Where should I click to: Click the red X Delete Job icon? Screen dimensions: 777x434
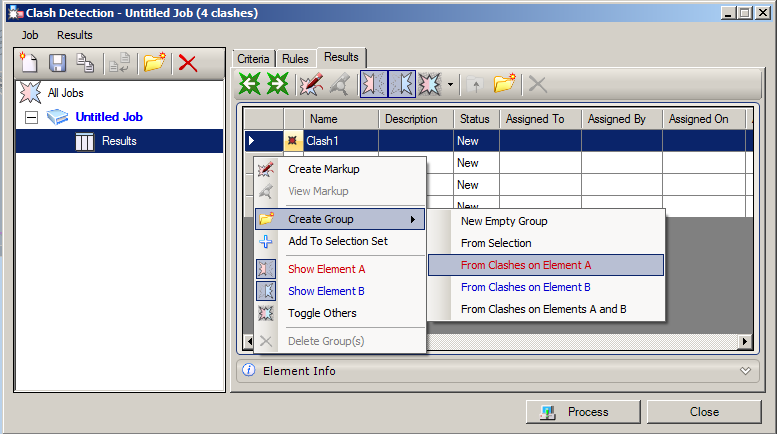click(x=188, y=63)
